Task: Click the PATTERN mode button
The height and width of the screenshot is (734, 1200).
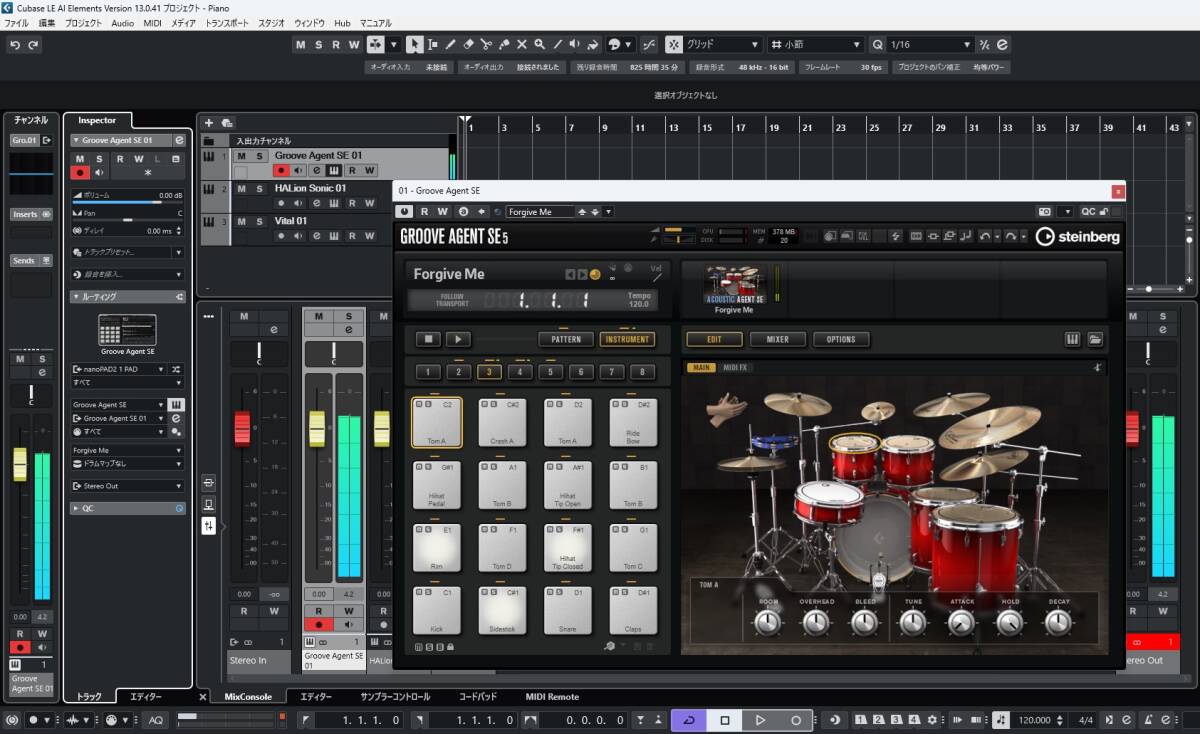Action: (x=565, y=339)
